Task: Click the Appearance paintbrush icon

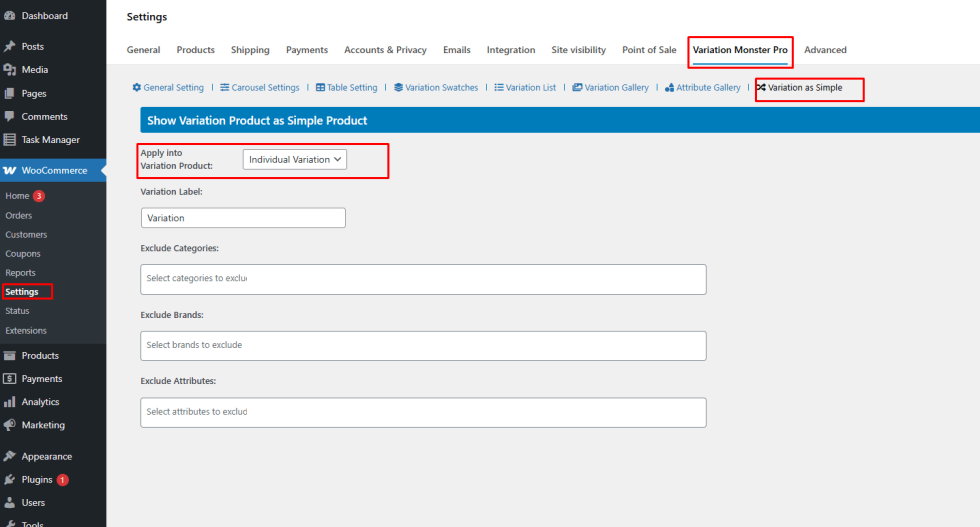Action: (x=9, y=456)
